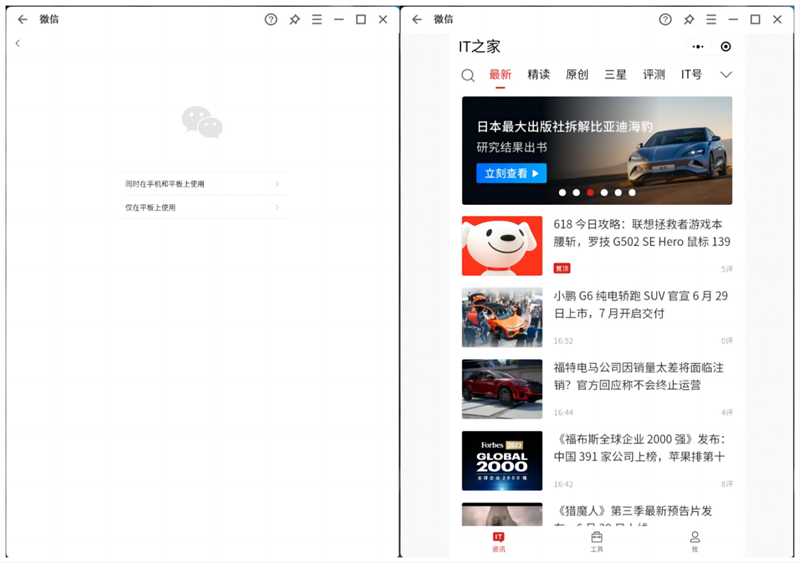Open JD dog mascot article thumbnail

(x=502, y=246)
